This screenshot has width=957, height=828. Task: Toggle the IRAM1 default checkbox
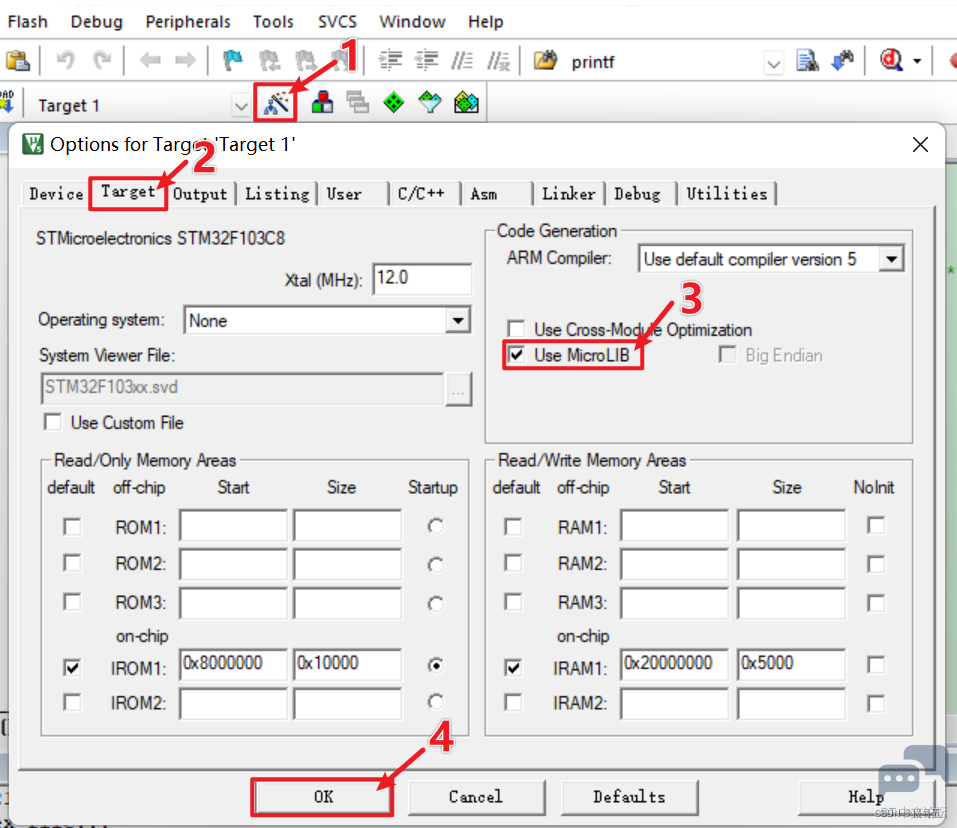pyautogui.click(x=513, y=668)
